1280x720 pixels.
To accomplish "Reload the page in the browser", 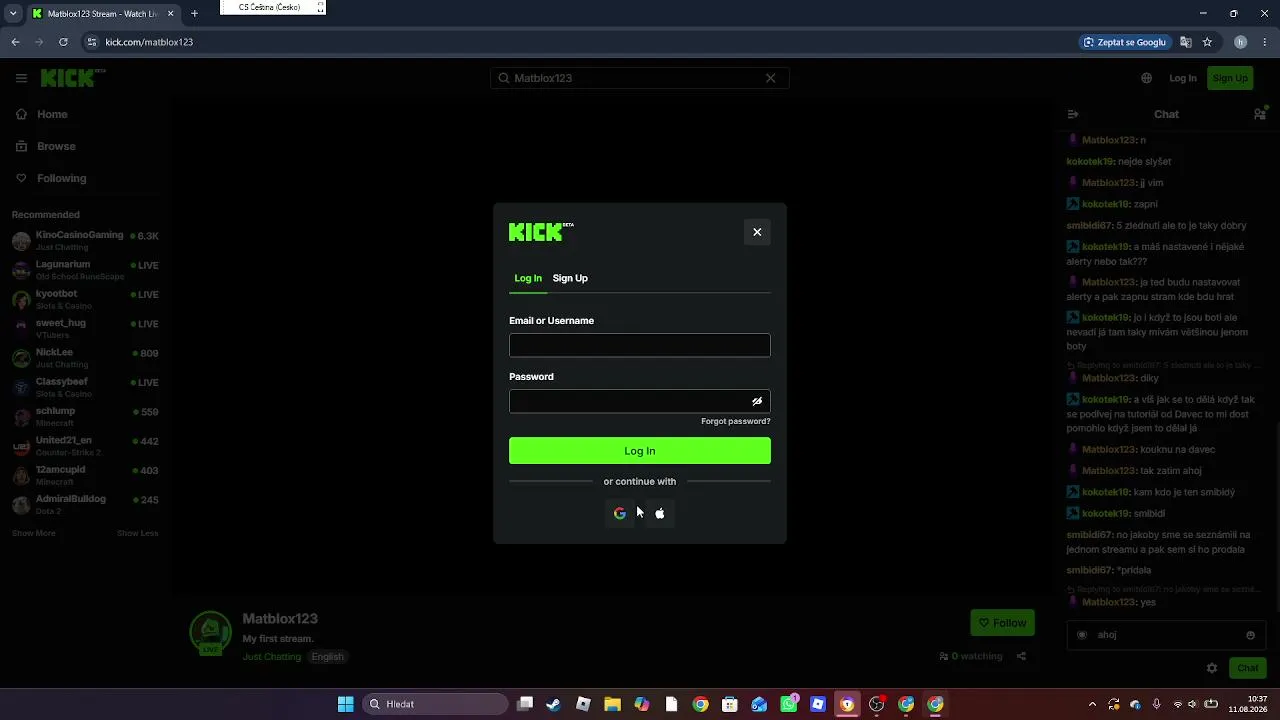I will pyautogui.click(x=63, y=42).
